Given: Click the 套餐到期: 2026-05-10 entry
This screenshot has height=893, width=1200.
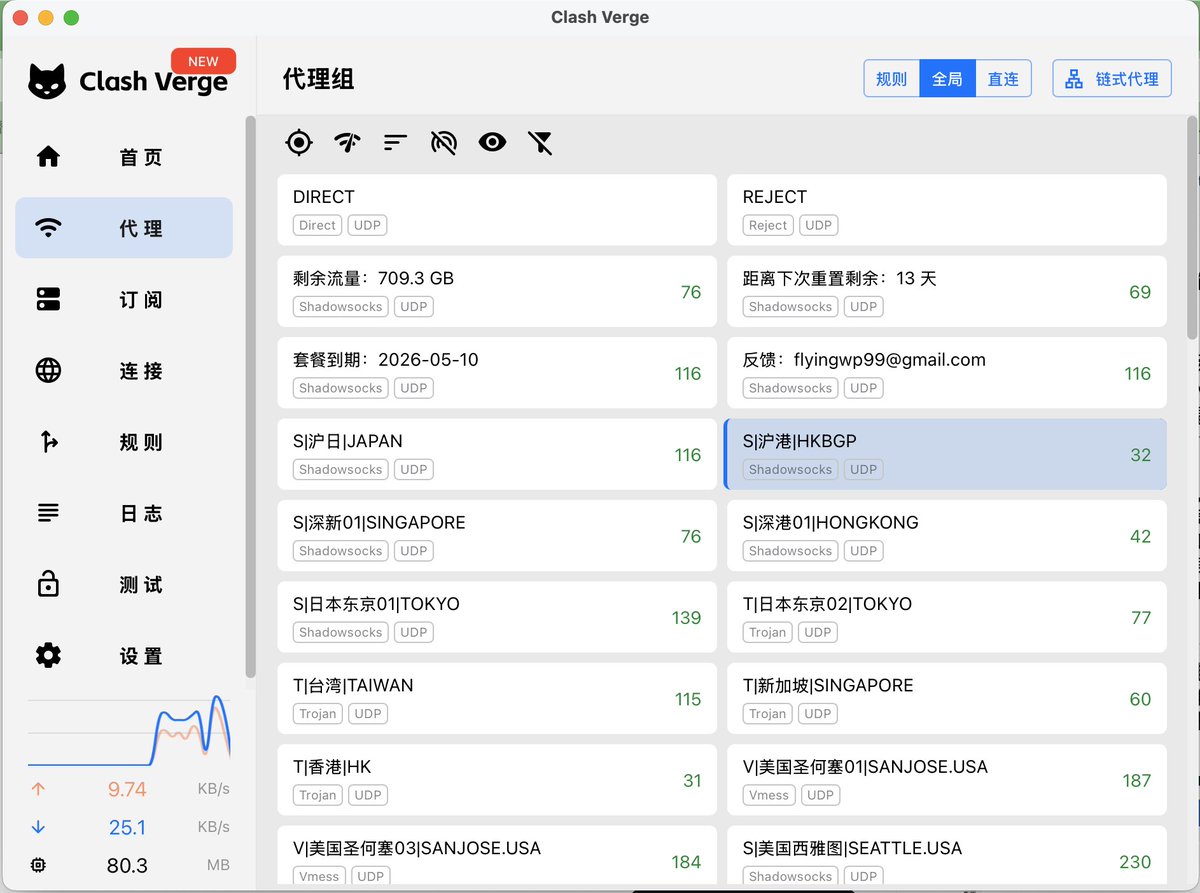Looking at the screenshot, I should click(497, 373).
